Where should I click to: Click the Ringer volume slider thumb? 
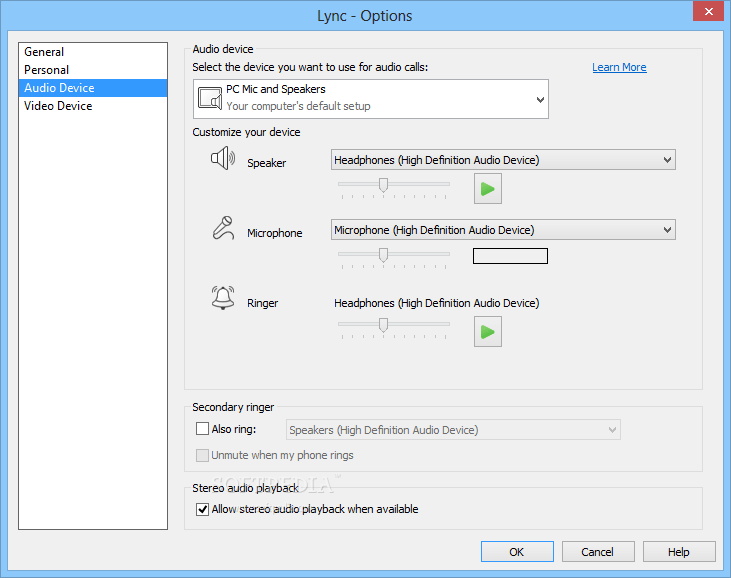coord(383,325)
